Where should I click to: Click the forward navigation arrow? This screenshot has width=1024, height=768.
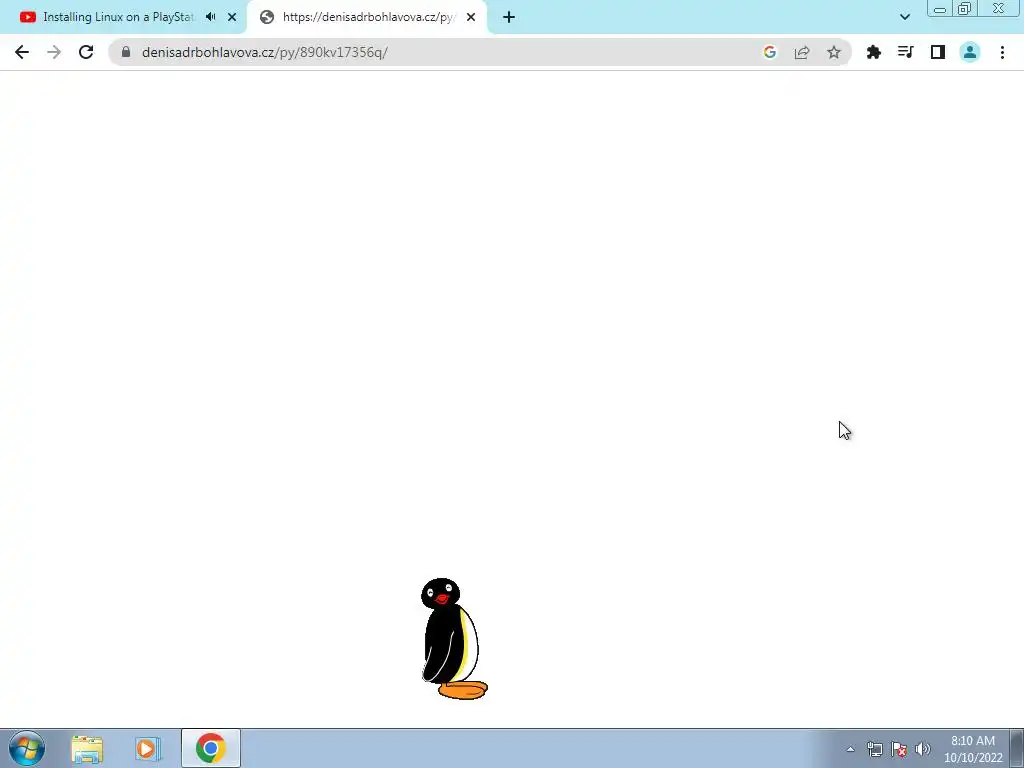54,52
